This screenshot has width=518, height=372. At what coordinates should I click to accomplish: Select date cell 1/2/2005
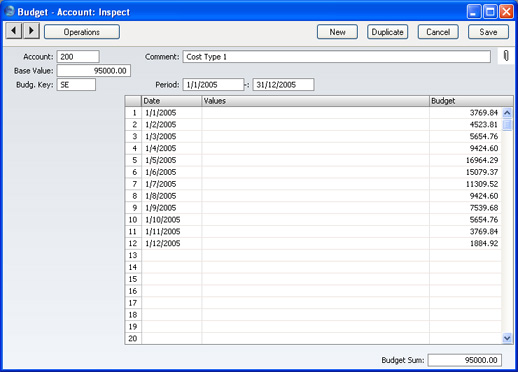point(172,125)
